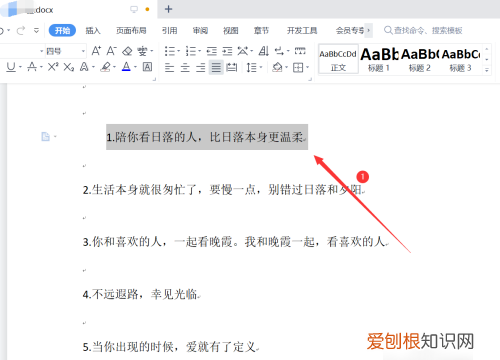Toggle underline formatting
The image size is (500, 360).
[11, 67]
